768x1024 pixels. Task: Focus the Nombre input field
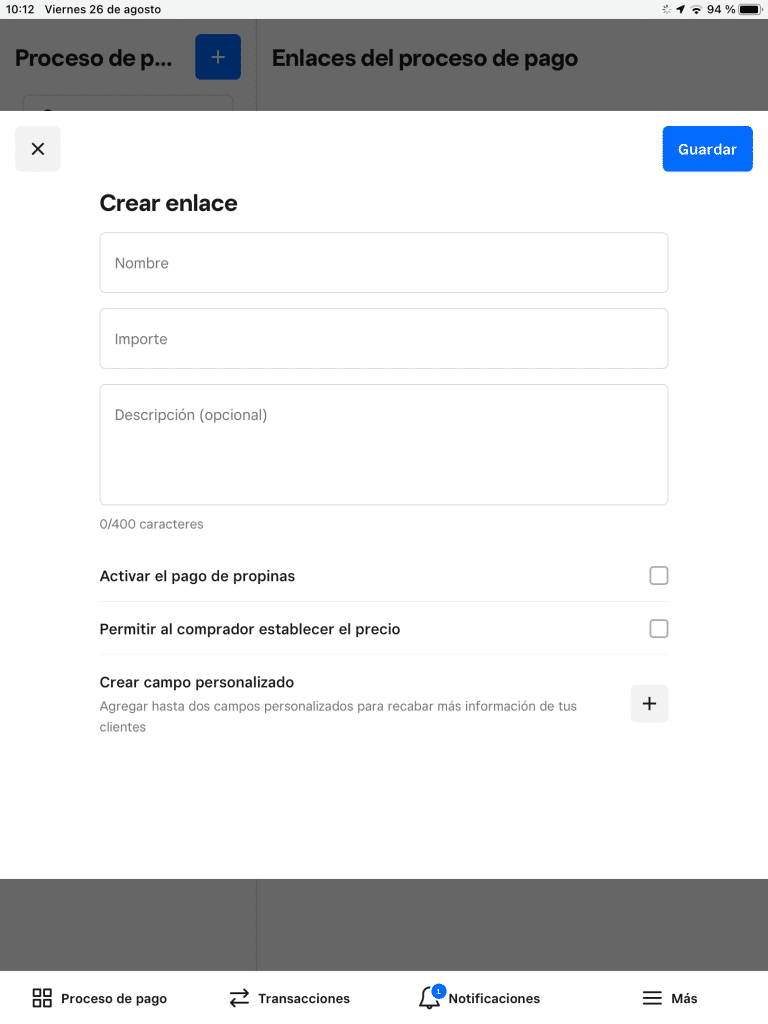coord(384,263)
